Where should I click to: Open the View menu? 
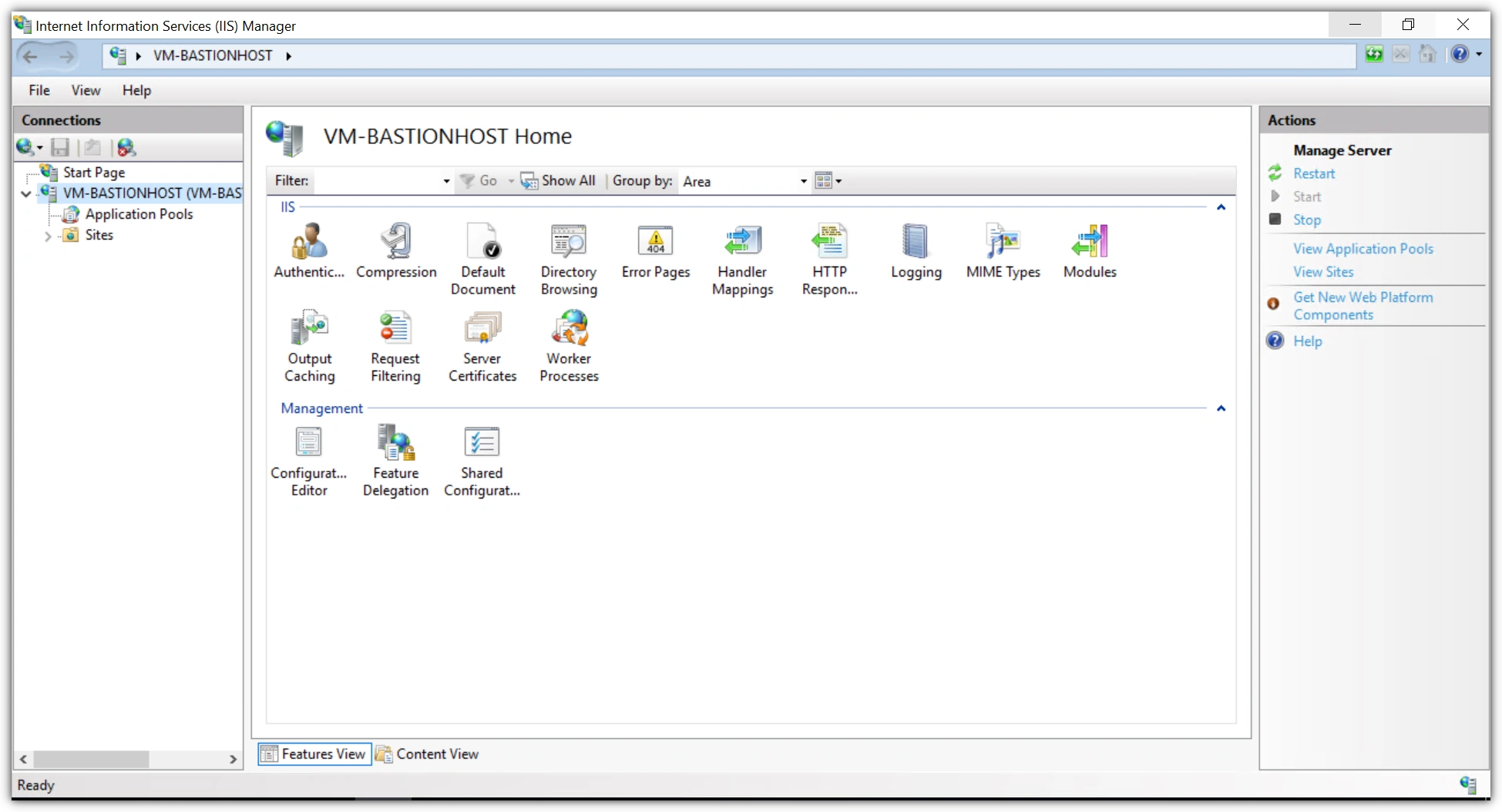(x=86, y=90)
